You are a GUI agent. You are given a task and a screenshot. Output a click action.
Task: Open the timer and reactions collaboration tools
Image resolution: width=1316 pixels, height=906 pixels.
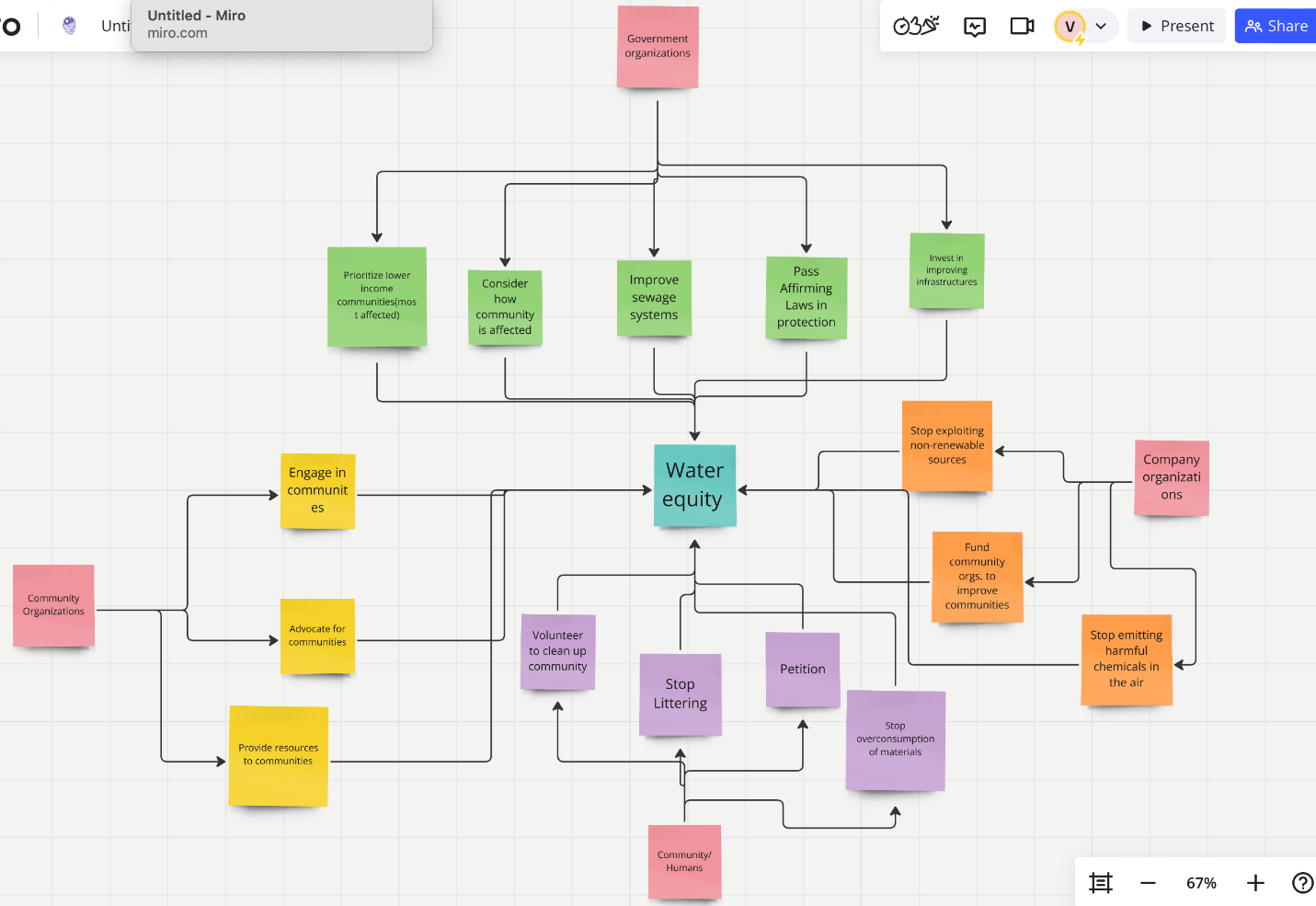pyautogui.click(x=916, y=26)
